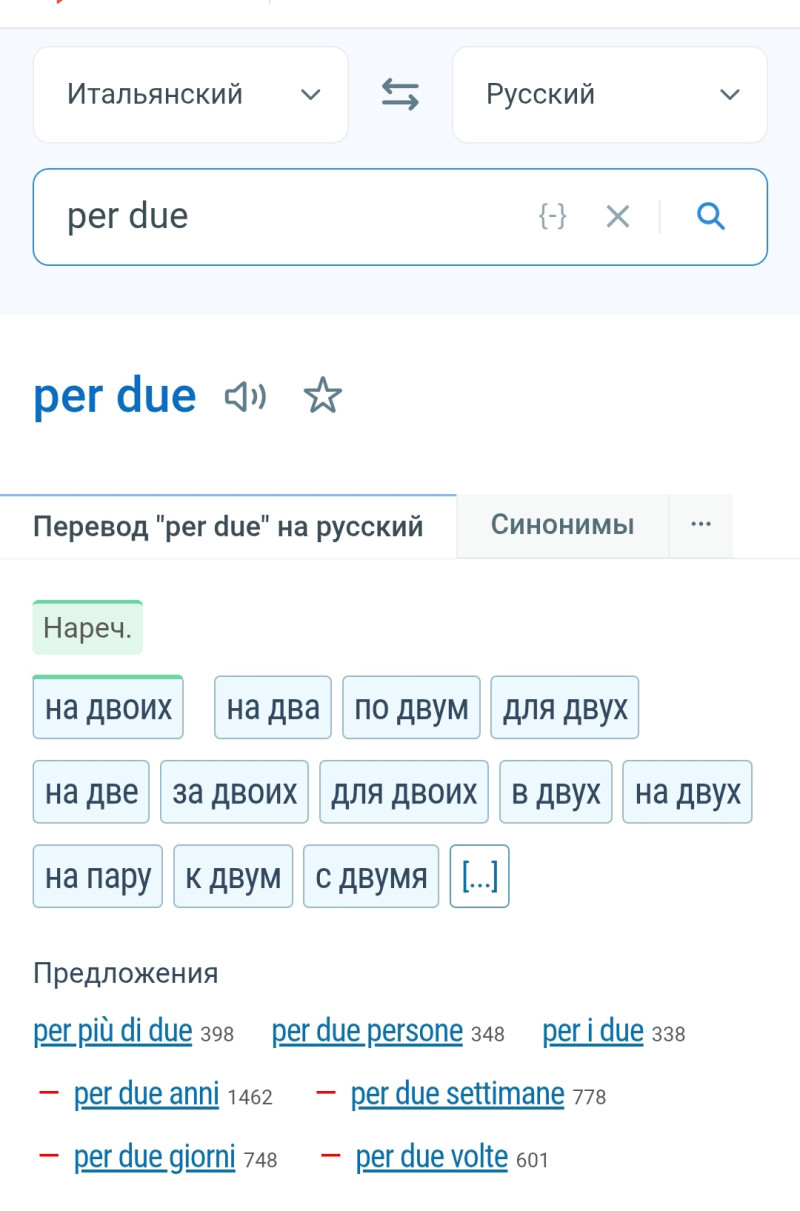The image size is (800, 1211).
Task: Follow the per due anni link
Action: click(x=146, y=1095)
